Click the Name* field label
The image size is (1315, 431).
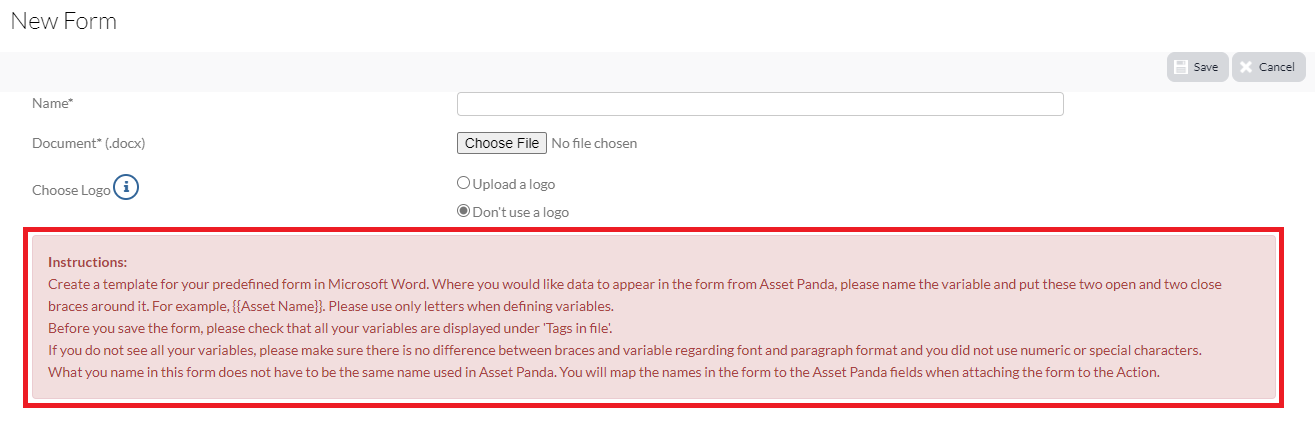(x=53, y=103)
